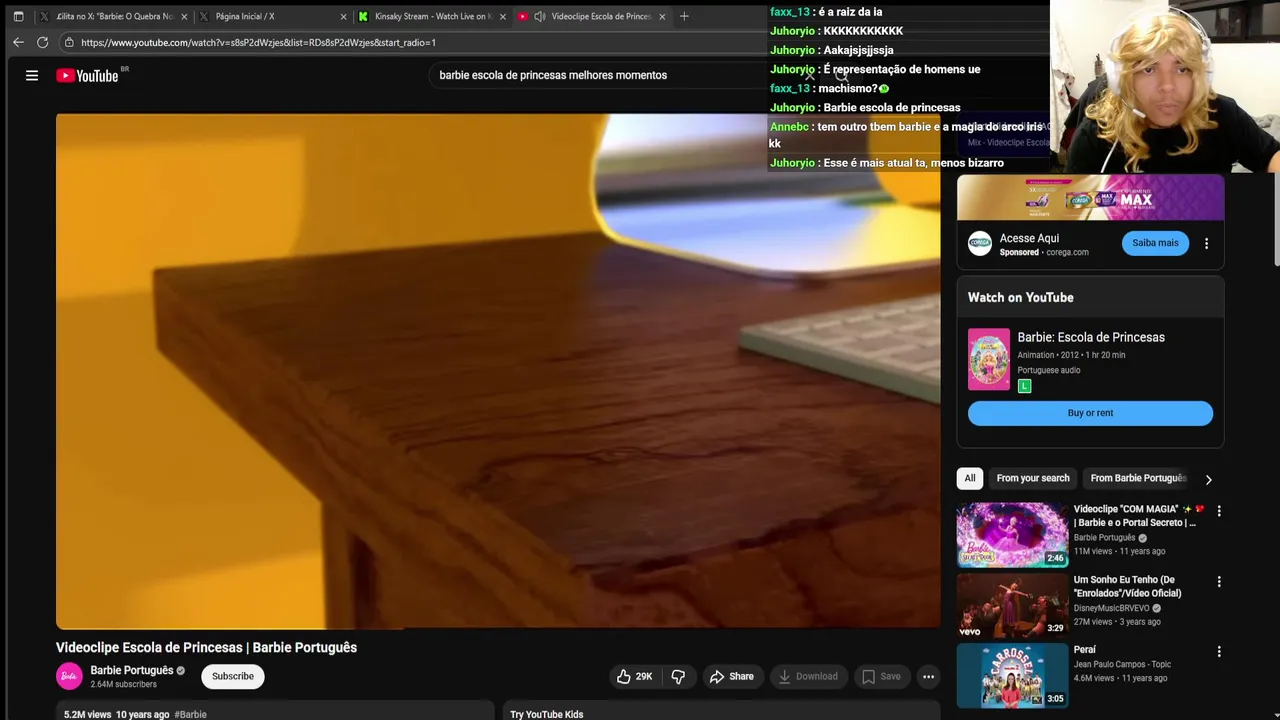
Task: Click the streamer webcam overlay
Action: point(1165,86)
